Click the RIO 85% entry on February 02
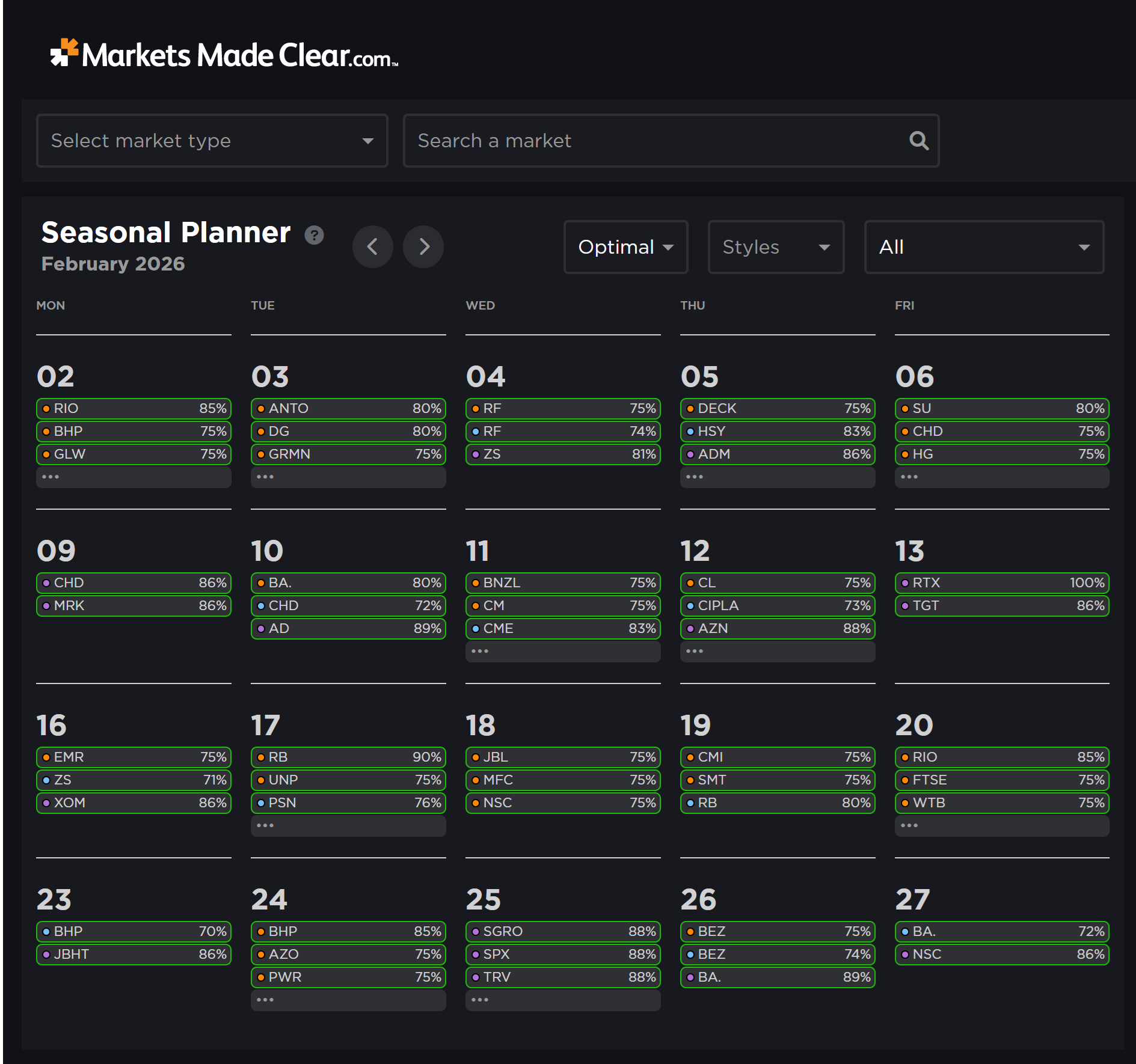Viewport: 1136px width, 1064px height. [134, 408]
